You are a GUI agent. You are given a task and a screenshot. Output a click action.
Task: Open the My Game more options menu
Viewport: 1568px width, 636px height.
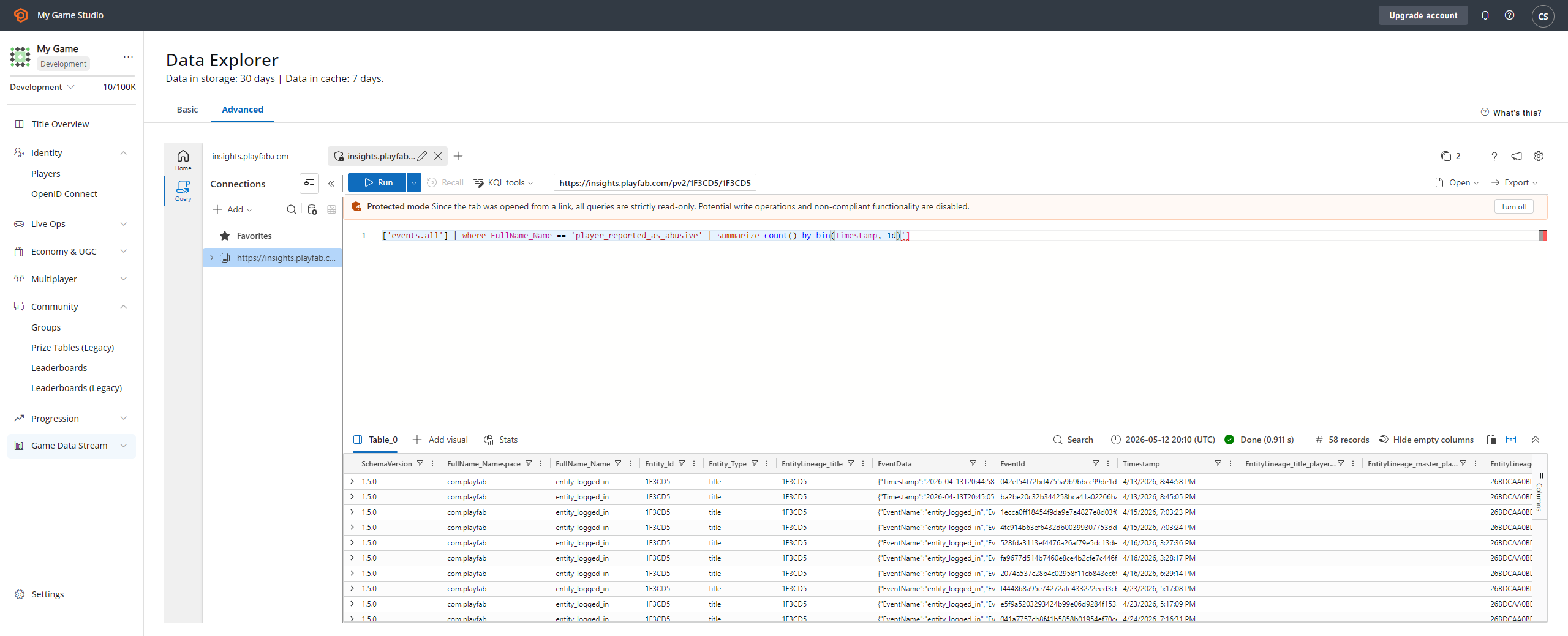pos(128,56)
